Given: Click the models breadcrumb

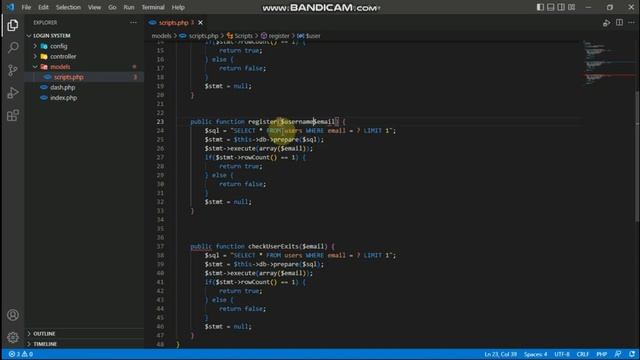Looking at the screenshot, I should (x=161, y=36).
